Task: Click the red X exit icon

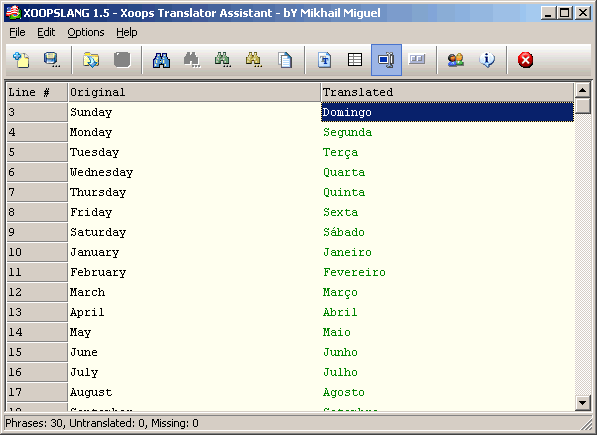Action: [525, 60]
